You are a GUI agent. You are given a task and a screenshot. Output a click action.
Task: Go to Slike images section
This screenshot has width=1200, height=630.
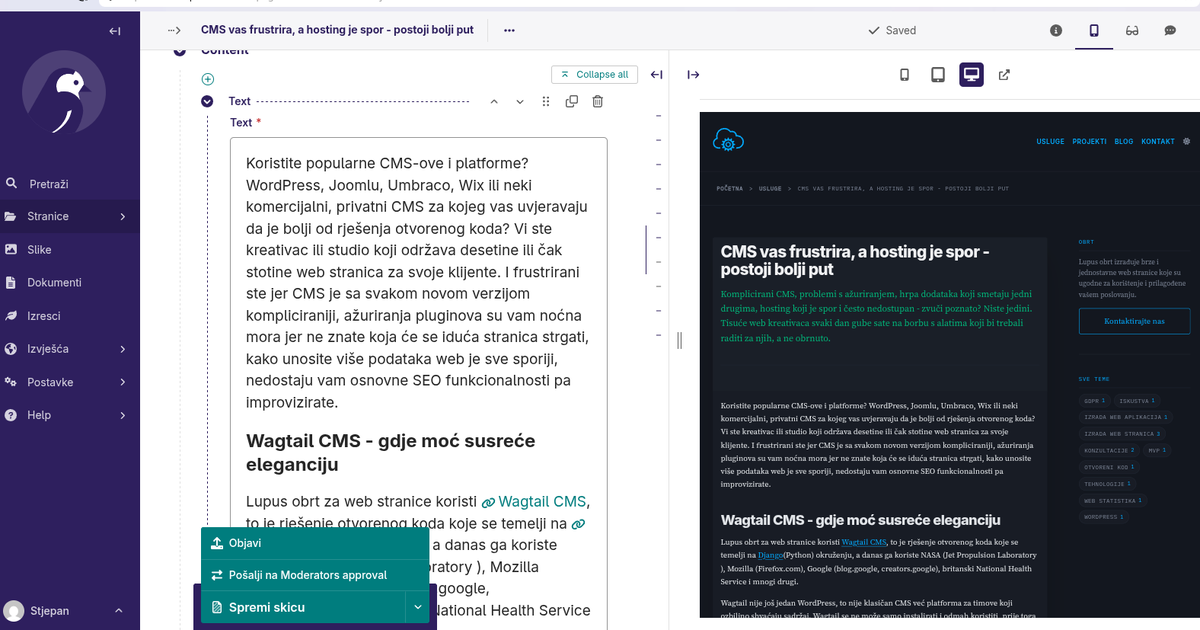(70, 249)
